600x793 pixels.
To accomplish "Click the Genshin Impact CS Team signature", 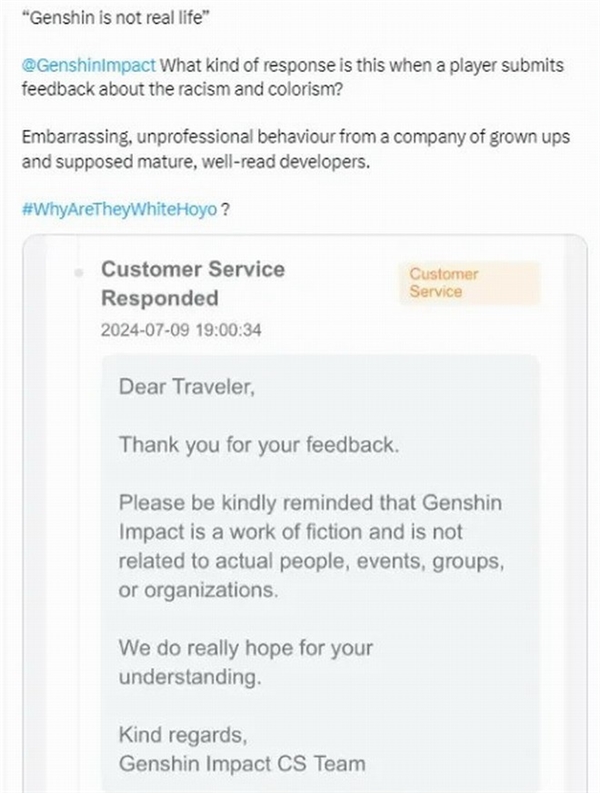I will point(242,764).
